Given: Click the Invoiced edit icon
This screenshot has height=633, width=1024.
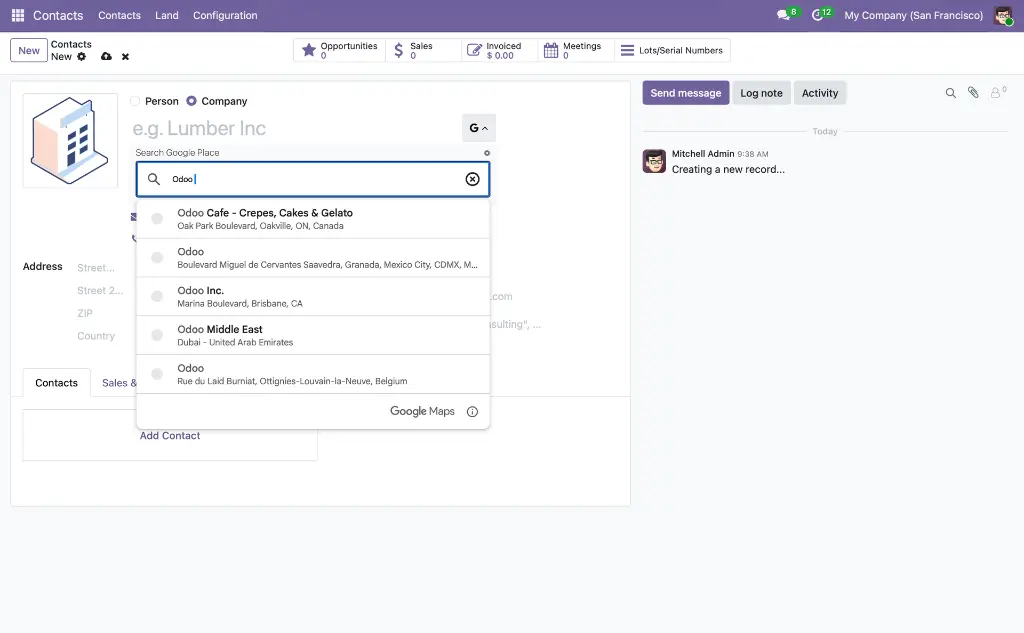Looking at the screenshot, I should coord(474,50).
